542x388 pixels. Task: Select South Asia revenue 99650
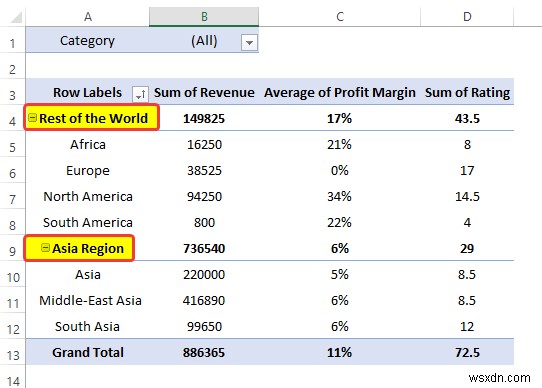click(x=204, y=326)
